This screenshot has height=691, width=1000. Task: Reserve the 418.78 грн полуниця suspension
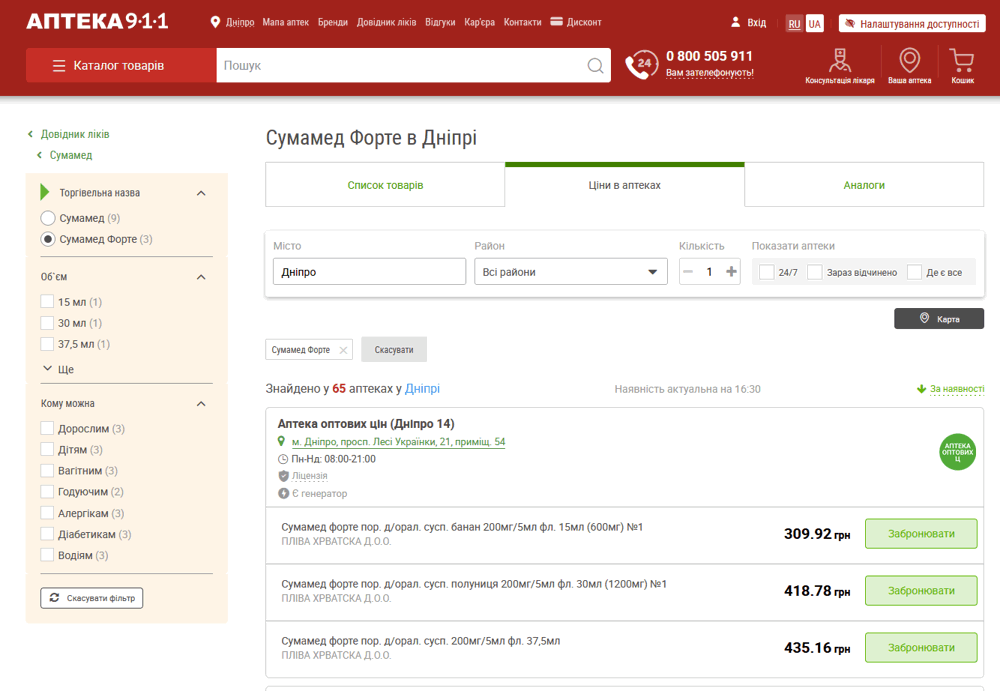tap(921, 591)
